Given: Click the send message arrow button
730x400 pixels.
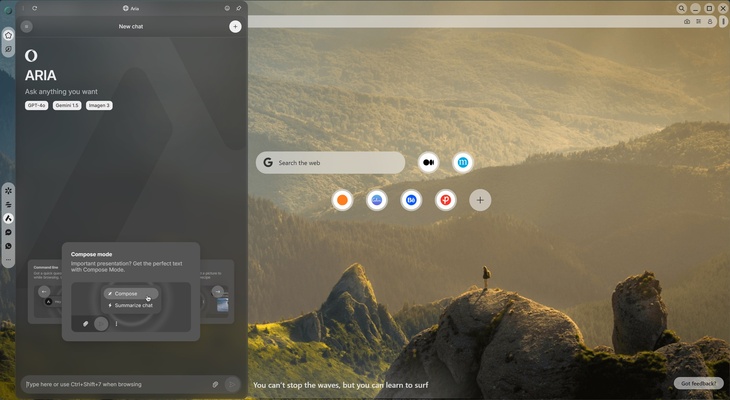Looking at the screenshot, I should tap(231, 385).
